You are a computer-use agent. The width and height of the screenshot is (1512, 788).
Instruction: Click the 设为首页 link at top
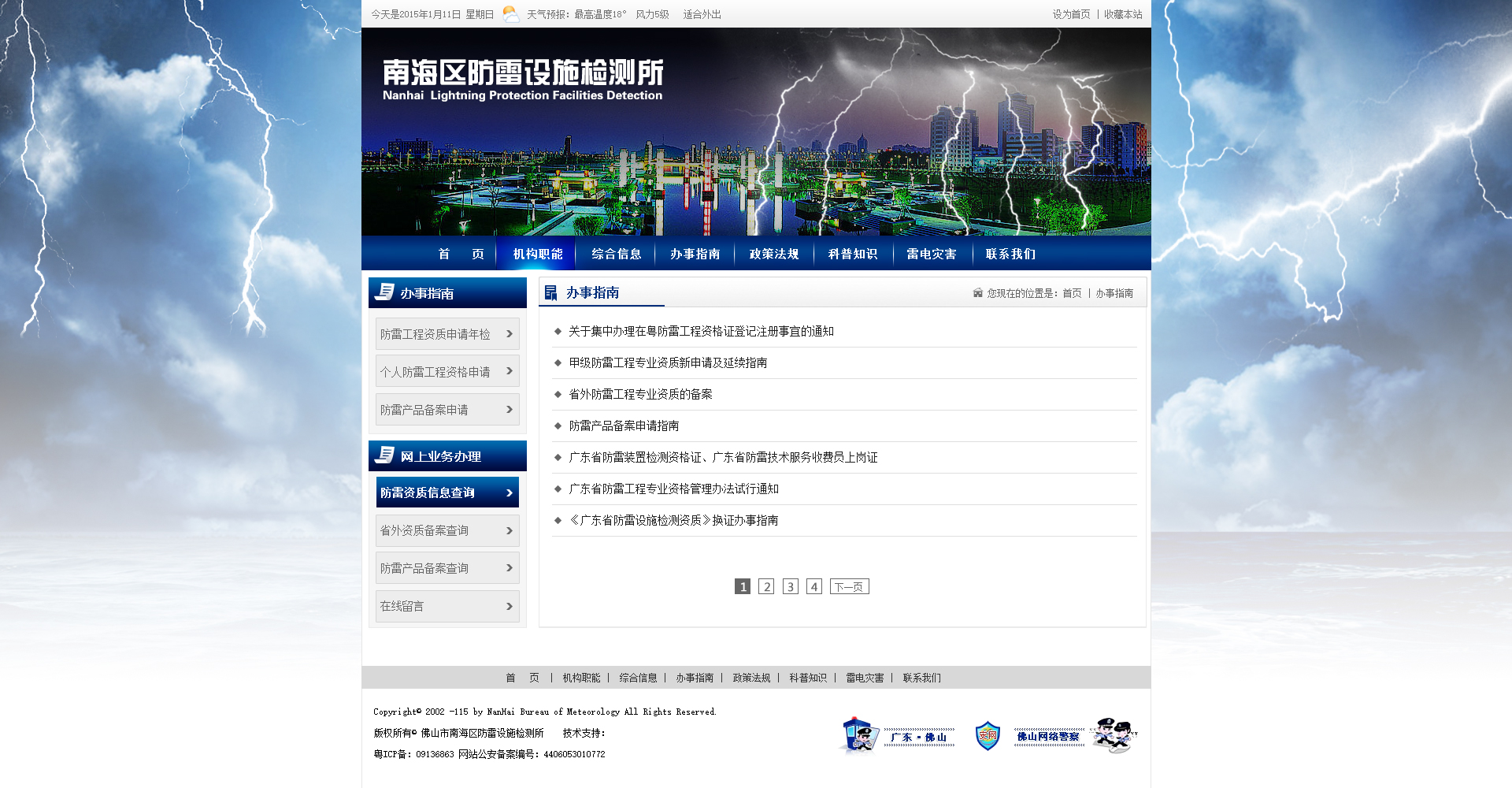[x=1071, y=14]
